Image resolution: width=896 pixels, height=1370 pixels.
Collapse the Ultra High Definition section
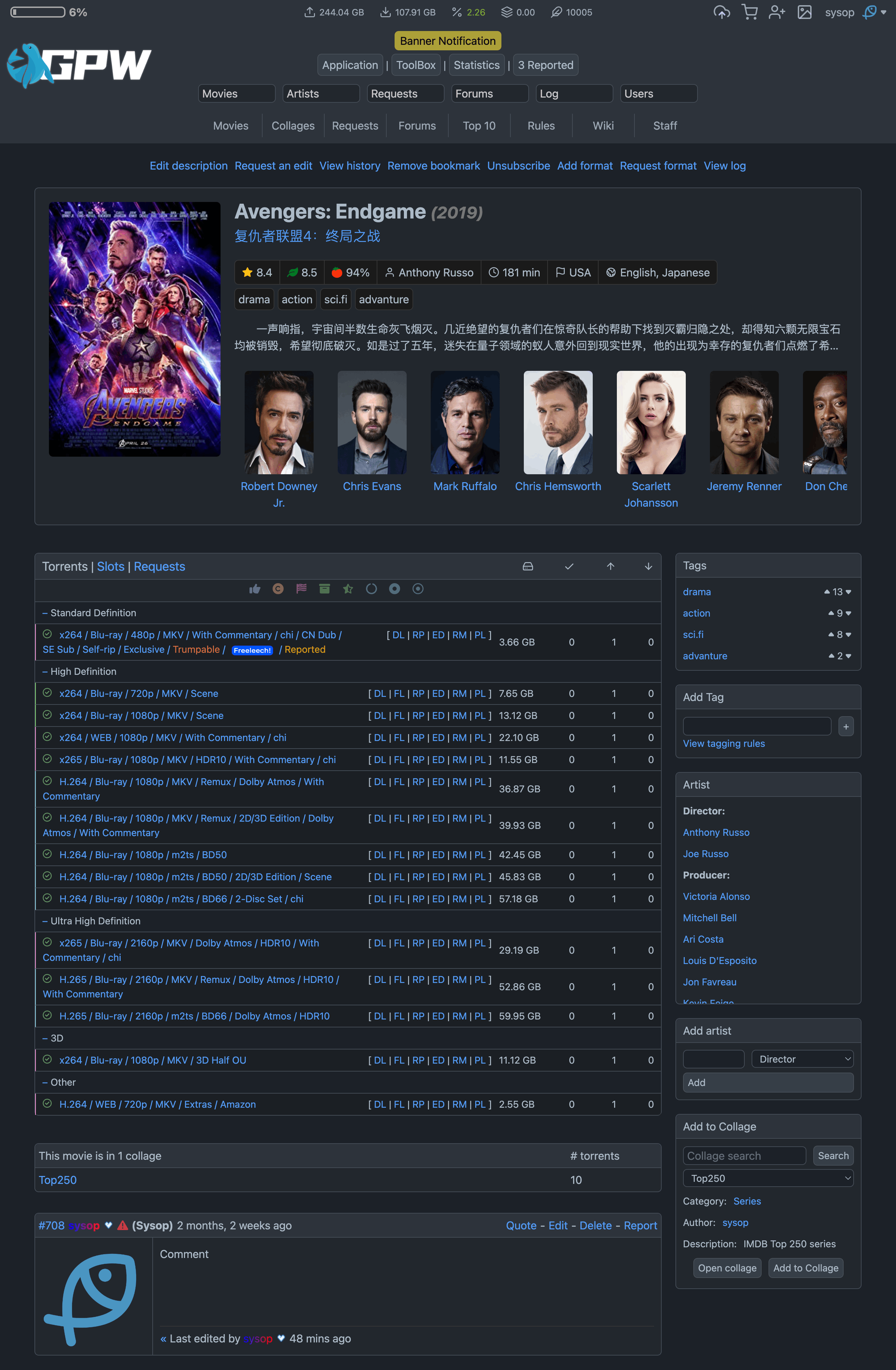click(45, 921)
